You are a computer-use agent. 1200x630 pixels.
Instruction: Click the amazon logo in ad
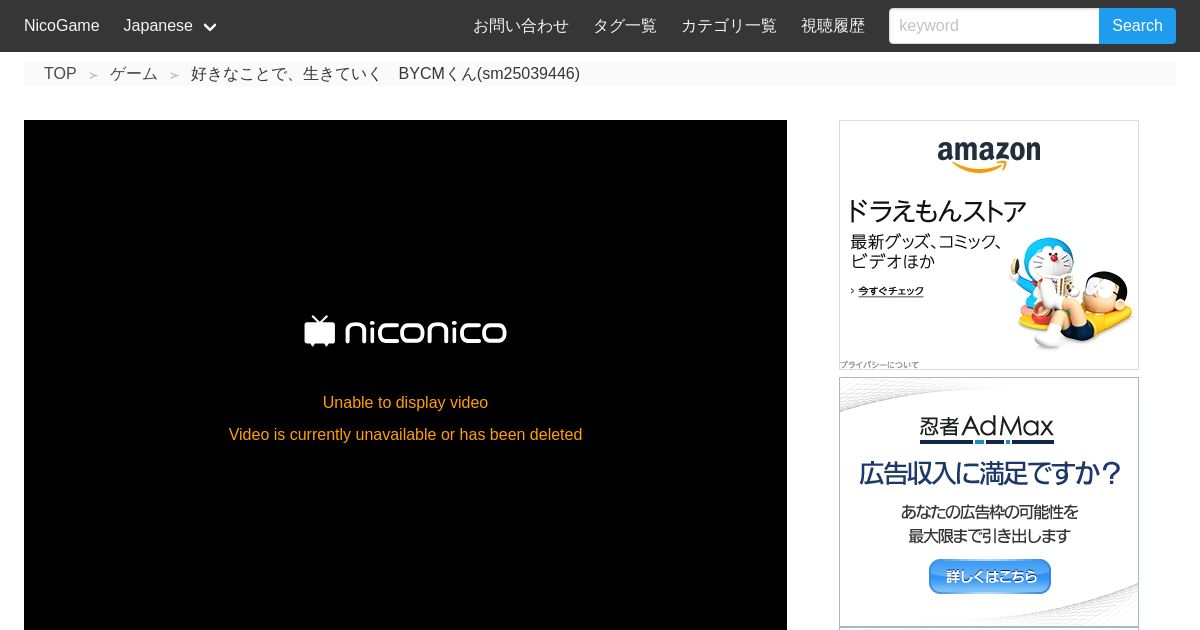tap(989, 156)
